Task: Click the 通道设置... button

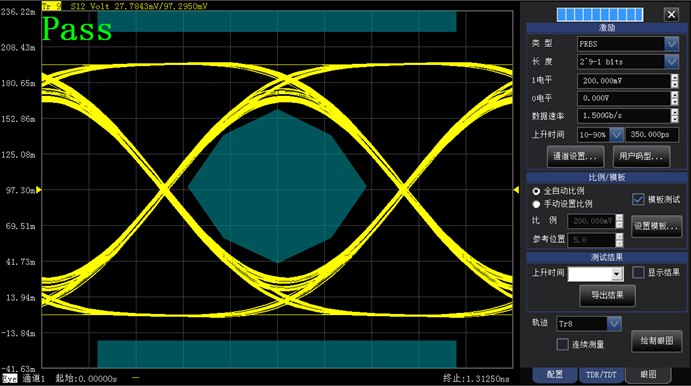Action: 575,156
